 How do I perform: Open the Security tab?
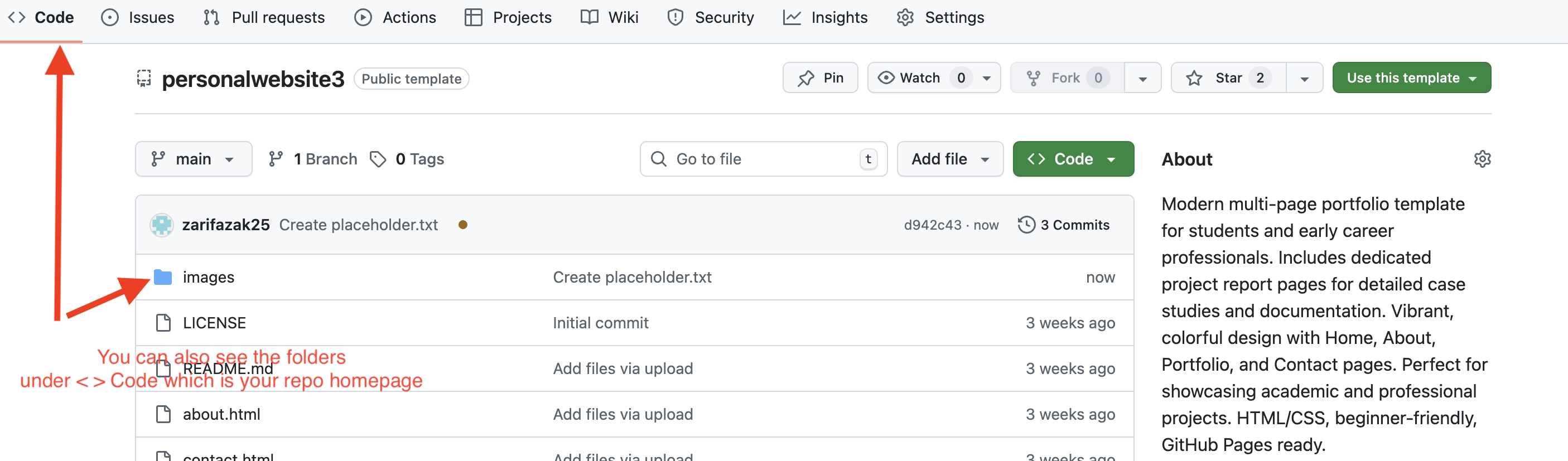tap(710, 18)
